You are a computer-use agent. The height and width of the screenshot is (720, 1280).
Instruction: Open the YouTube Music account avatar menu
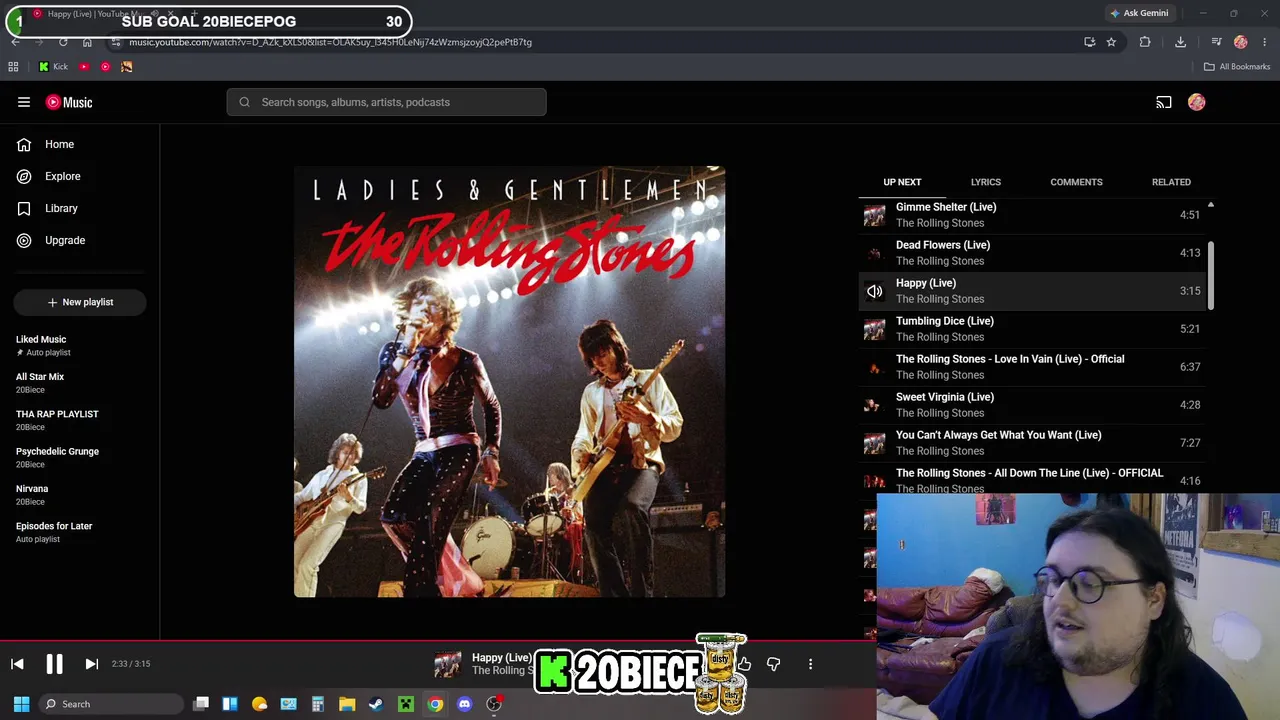1197,102
